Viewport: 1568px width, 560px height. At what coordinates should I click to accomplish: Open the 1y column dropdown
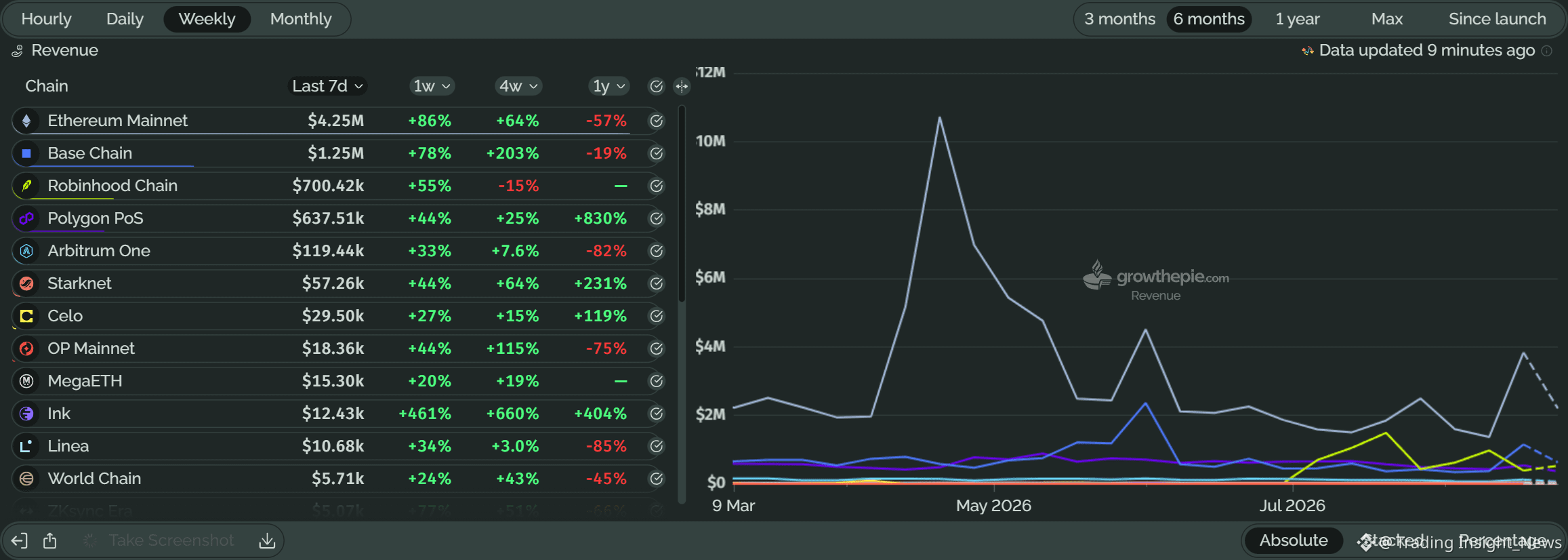pyautogui.click(x=608, y=86)
